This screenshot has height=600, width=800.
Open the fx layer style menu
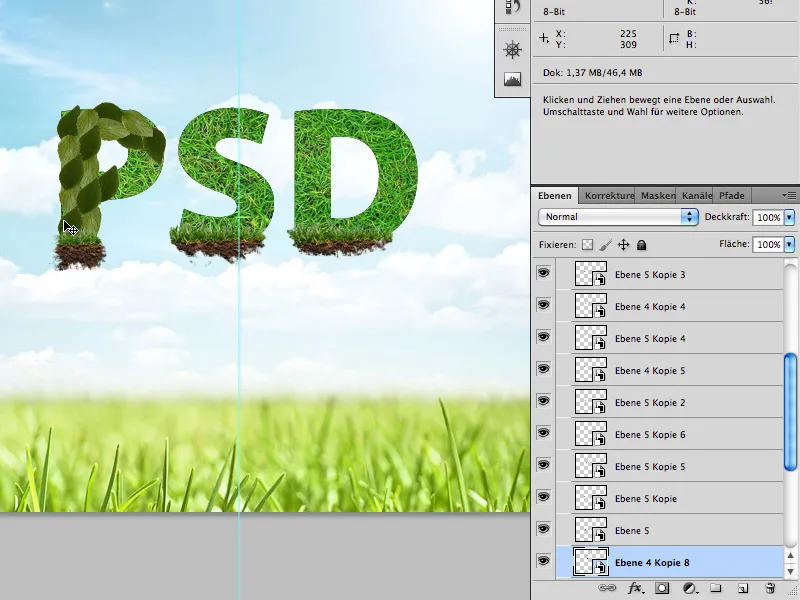[x=635, y=588]
